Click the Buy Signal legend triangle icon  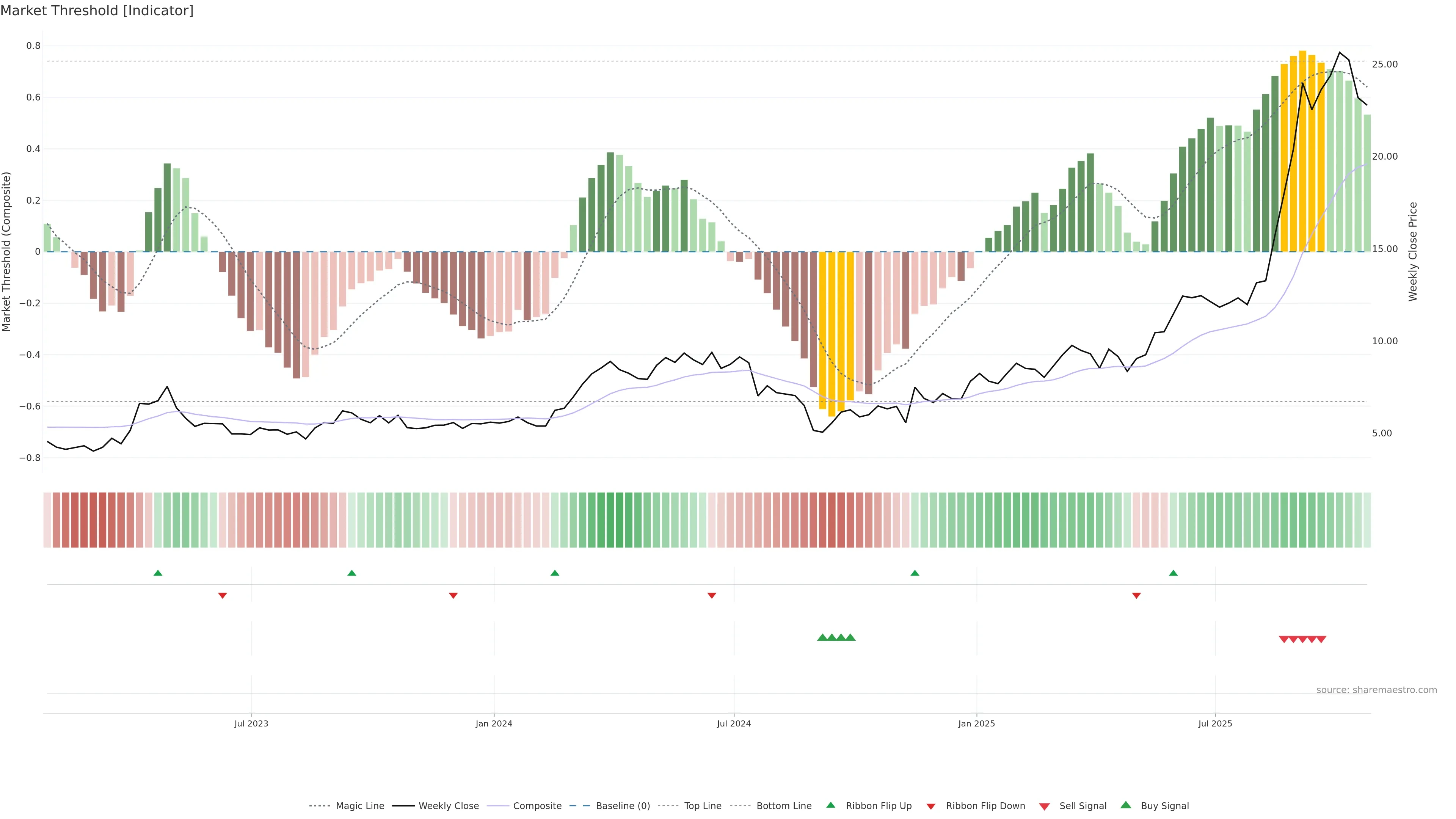click(x=1125, y=805)
